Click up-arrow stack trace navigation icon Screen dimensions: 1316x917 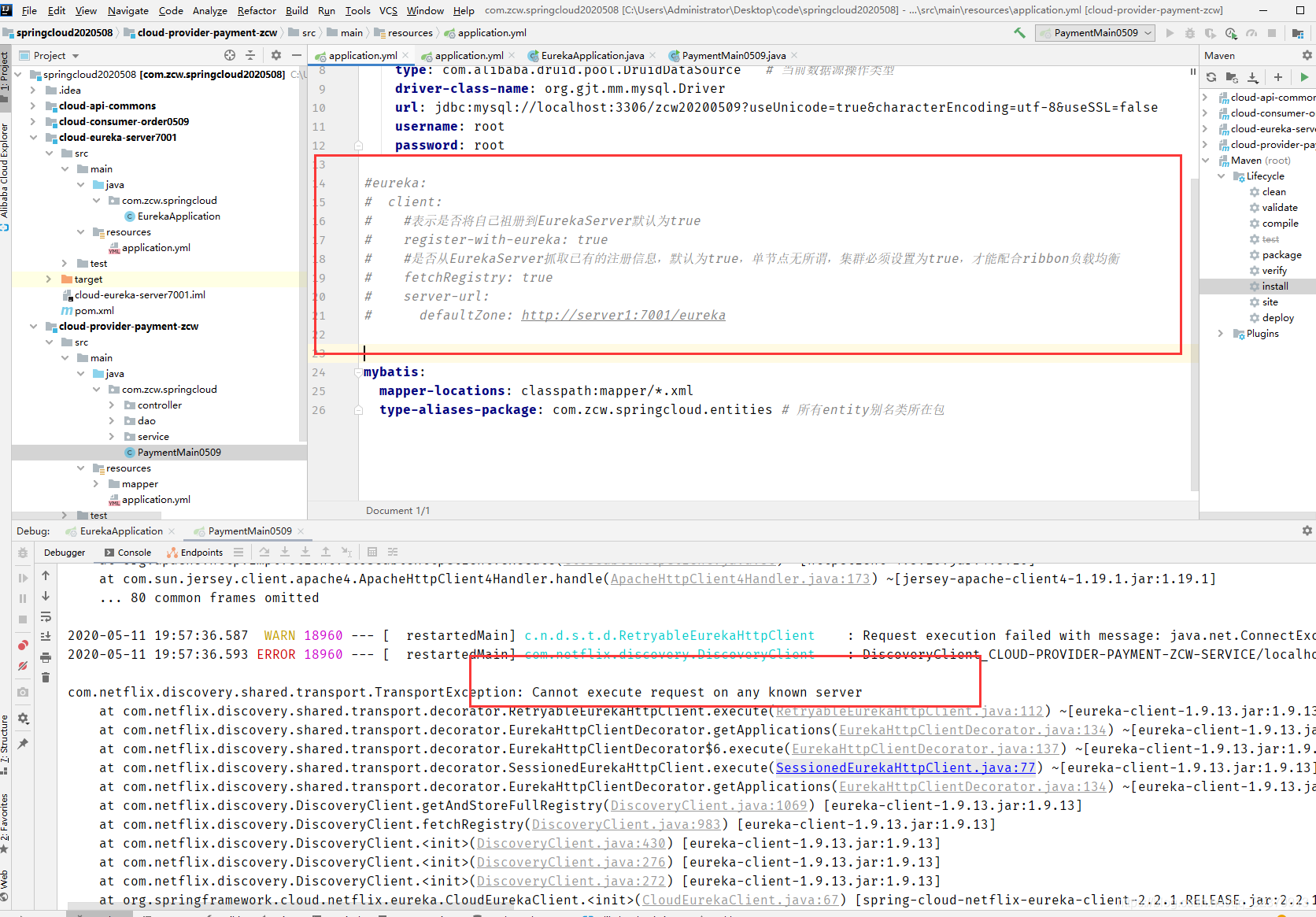pos(46,575)
